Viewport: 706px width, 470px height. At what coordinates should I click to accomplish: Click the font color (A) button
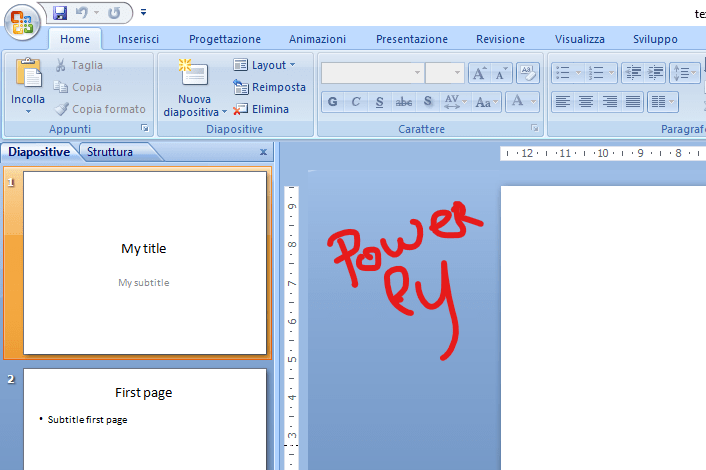(517, 101)
